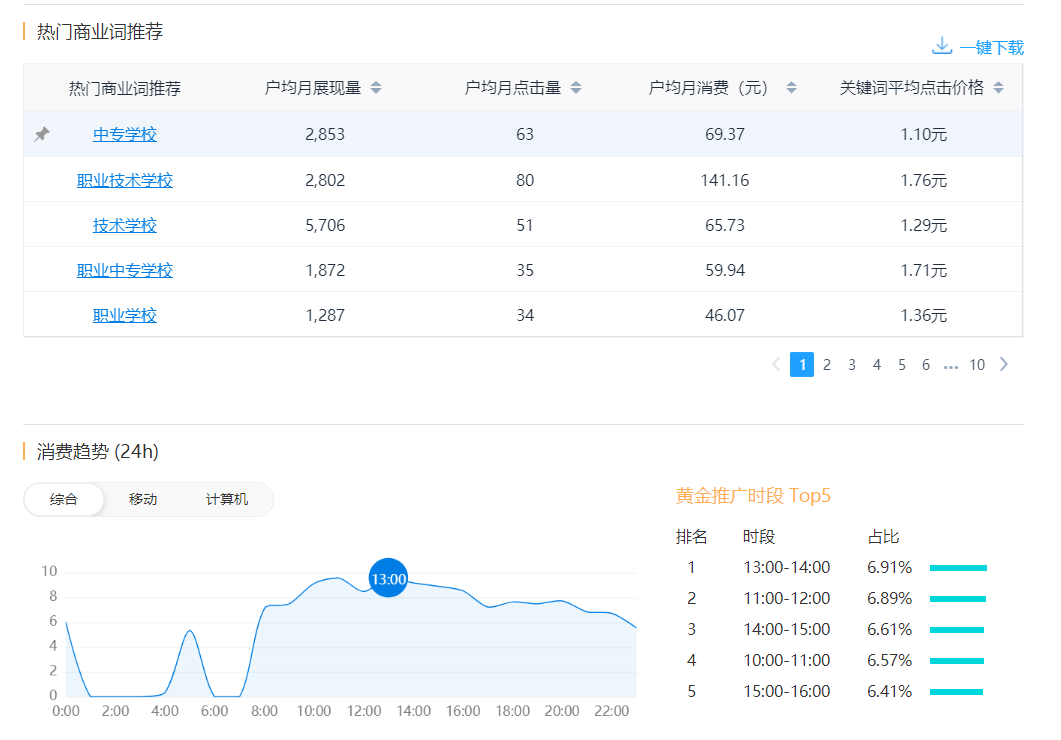
Task: Open page 2 of keyword results
Action: 827,365
